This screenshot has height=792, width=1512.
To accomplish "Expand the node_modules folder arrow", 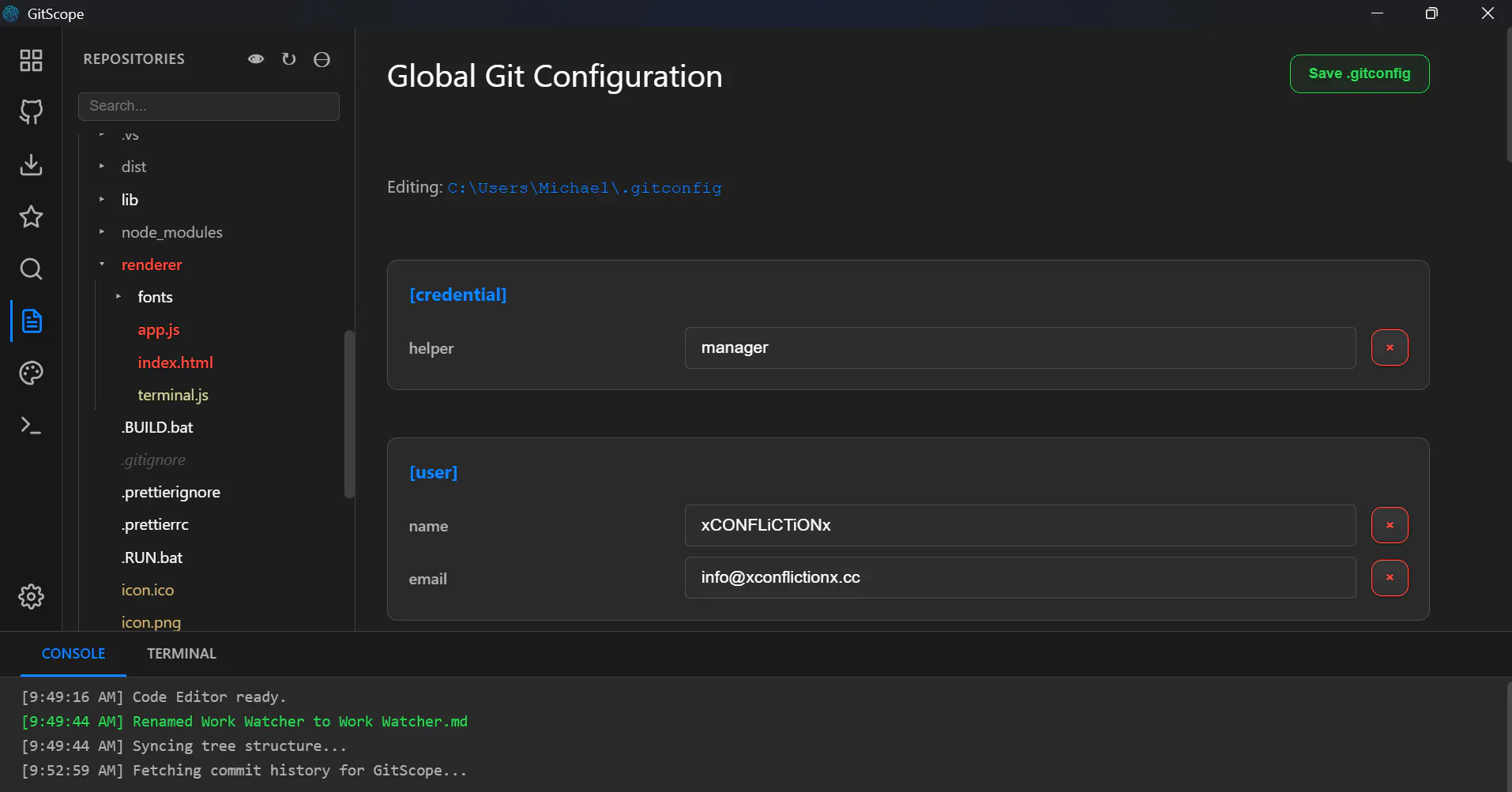I will (102, 232).
